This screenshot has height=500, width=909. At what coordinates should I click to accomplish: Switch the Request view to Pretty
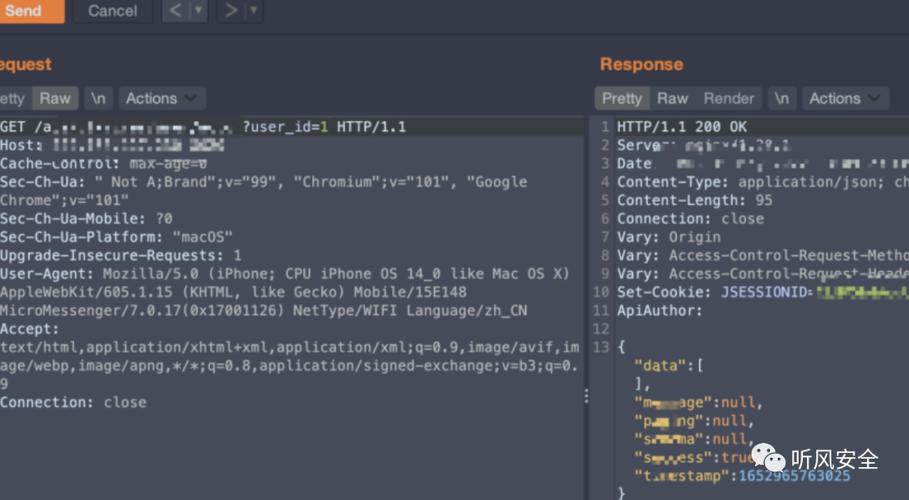click(12, 98)
